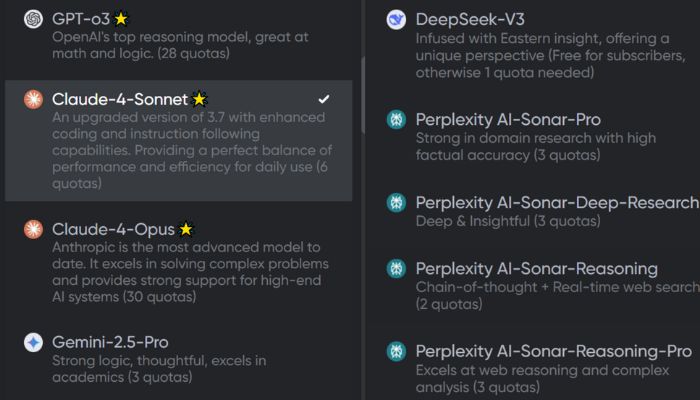Click the checkmark on Claude-4-Sonnet
Viewport: 700px width, 400px height.
[324, 99]
